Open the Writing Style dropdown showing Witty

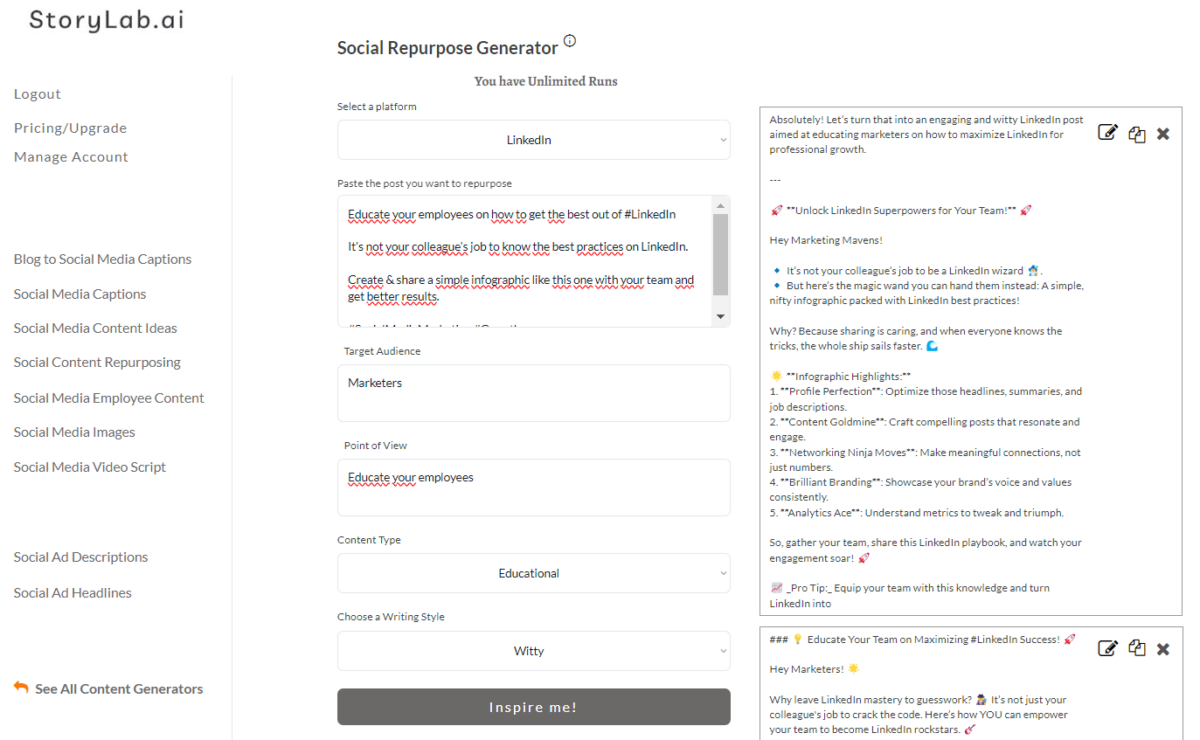533,651
